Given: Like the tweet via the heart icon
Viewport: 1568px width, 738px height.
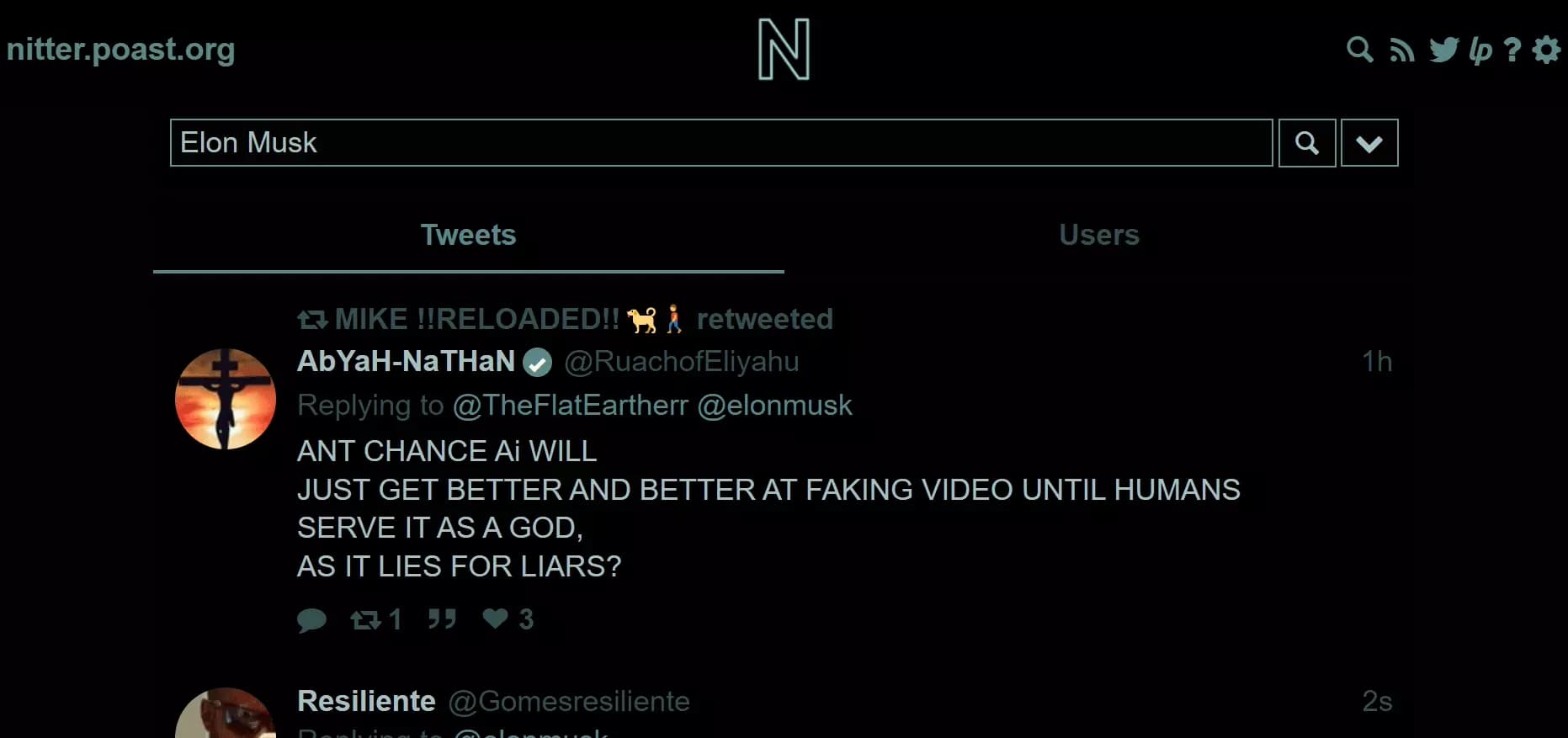Looking at the screenshot, I should coord(496,619).
